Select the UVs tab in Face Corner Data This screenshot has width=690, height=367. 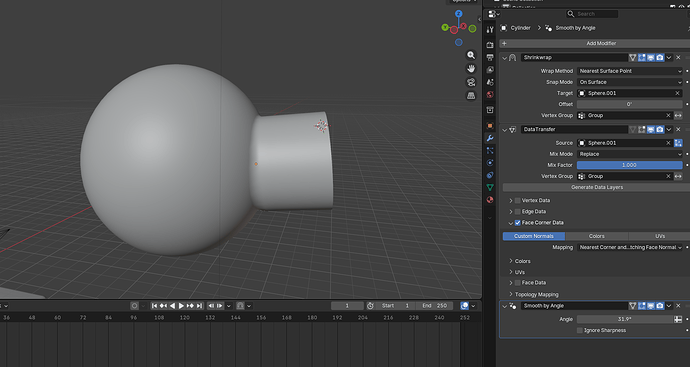[x=659, y=236]
